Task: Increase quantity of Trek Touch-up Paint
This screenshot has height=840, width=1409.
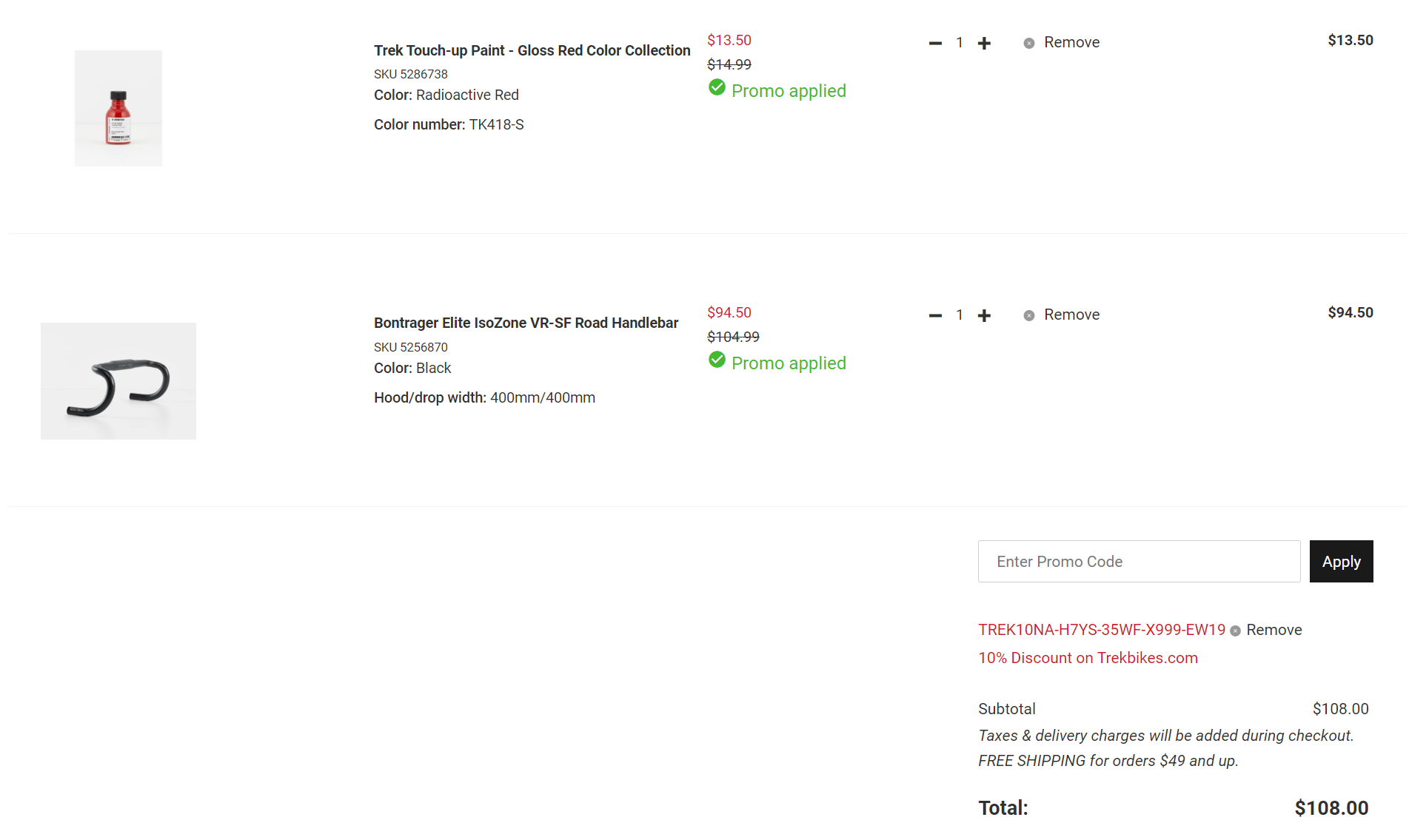Action: pos(984,44)
